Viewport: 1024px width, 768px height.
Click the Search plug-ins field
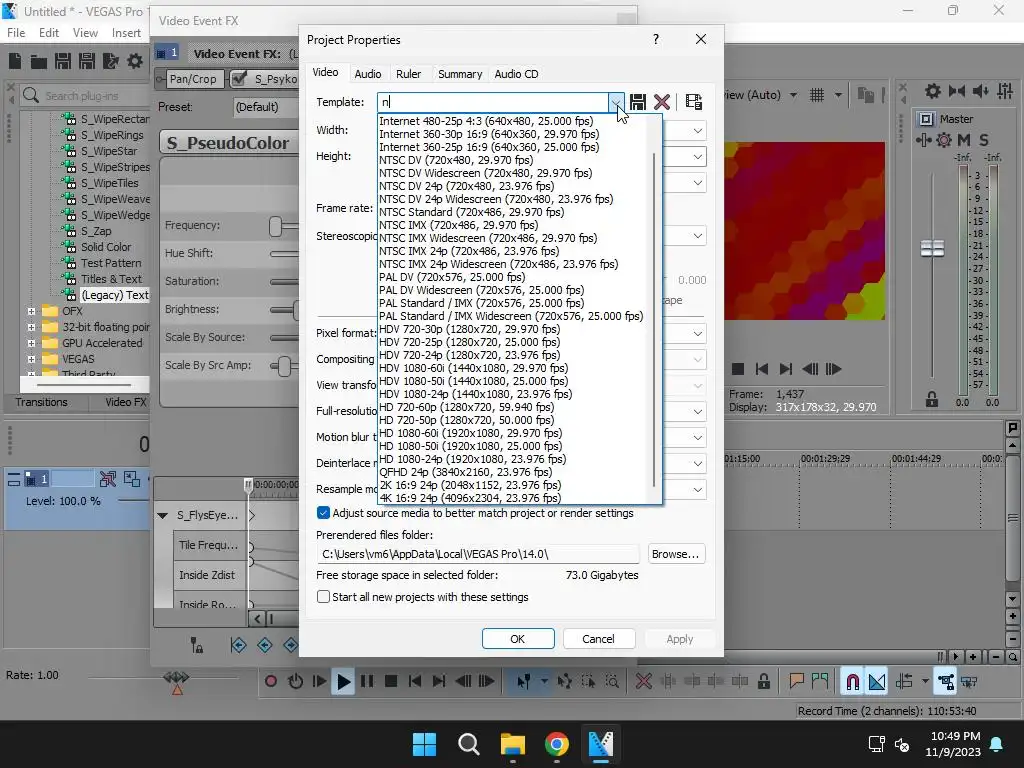click(x=95, y=95)
